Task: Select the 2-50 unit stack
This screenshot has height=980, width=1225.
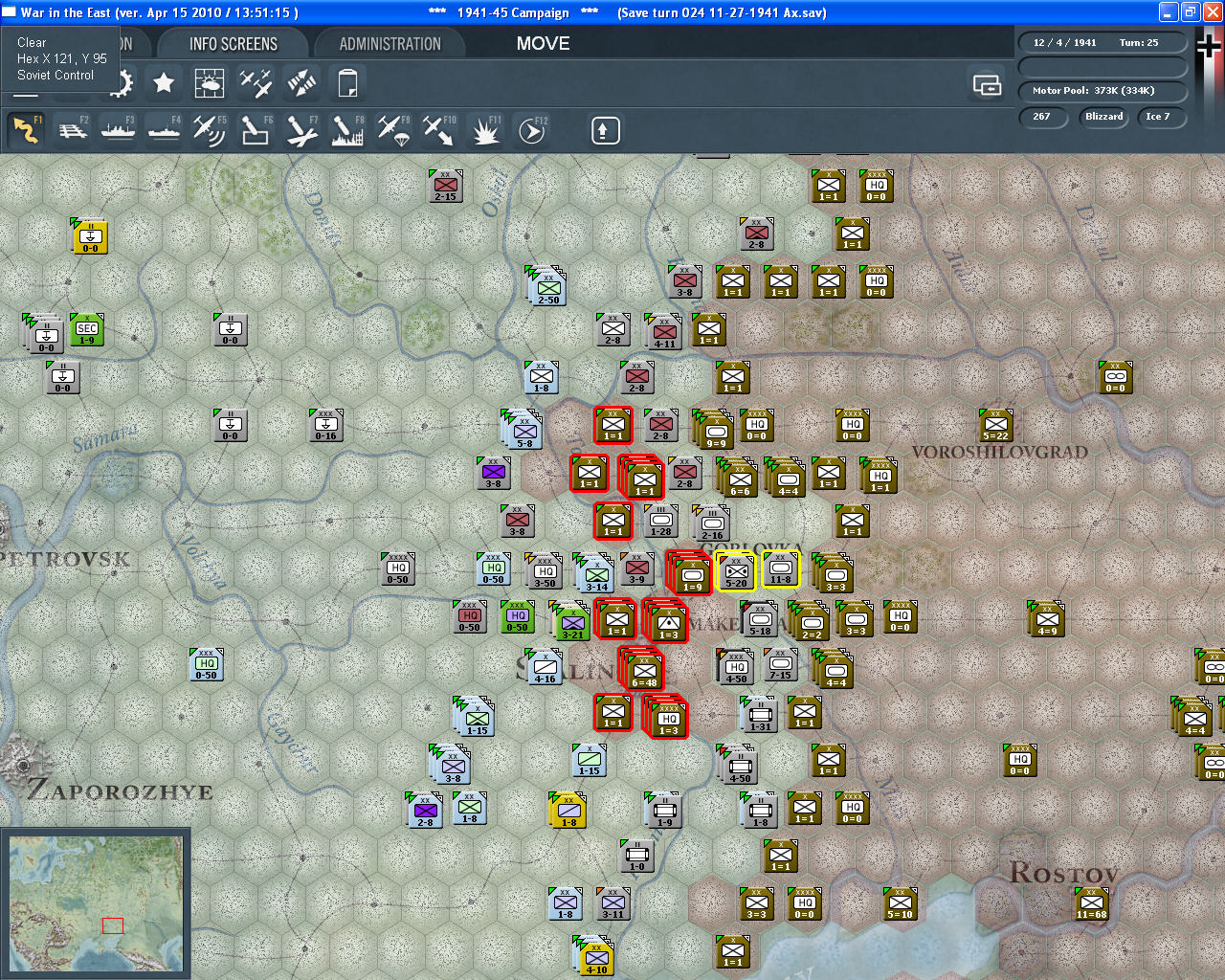Action: click(546, 286)
